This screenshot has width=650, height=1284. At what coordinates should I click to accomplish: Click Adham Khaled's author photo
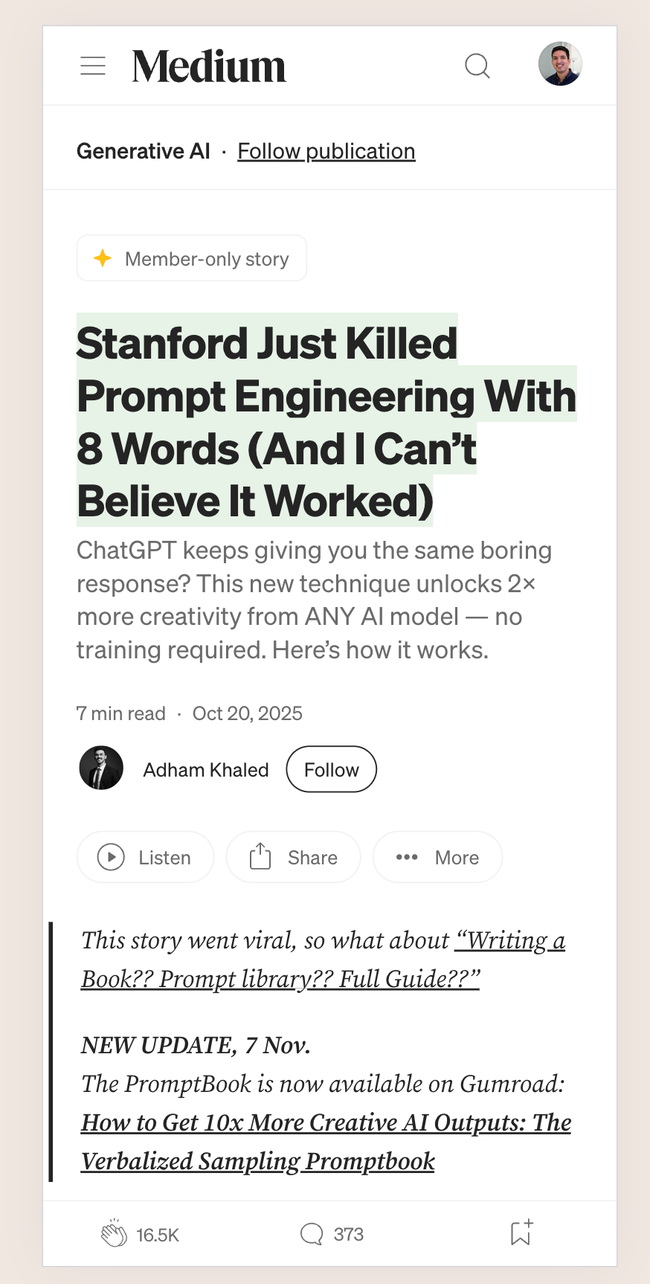pyautogui.click(x=101, y=768)
